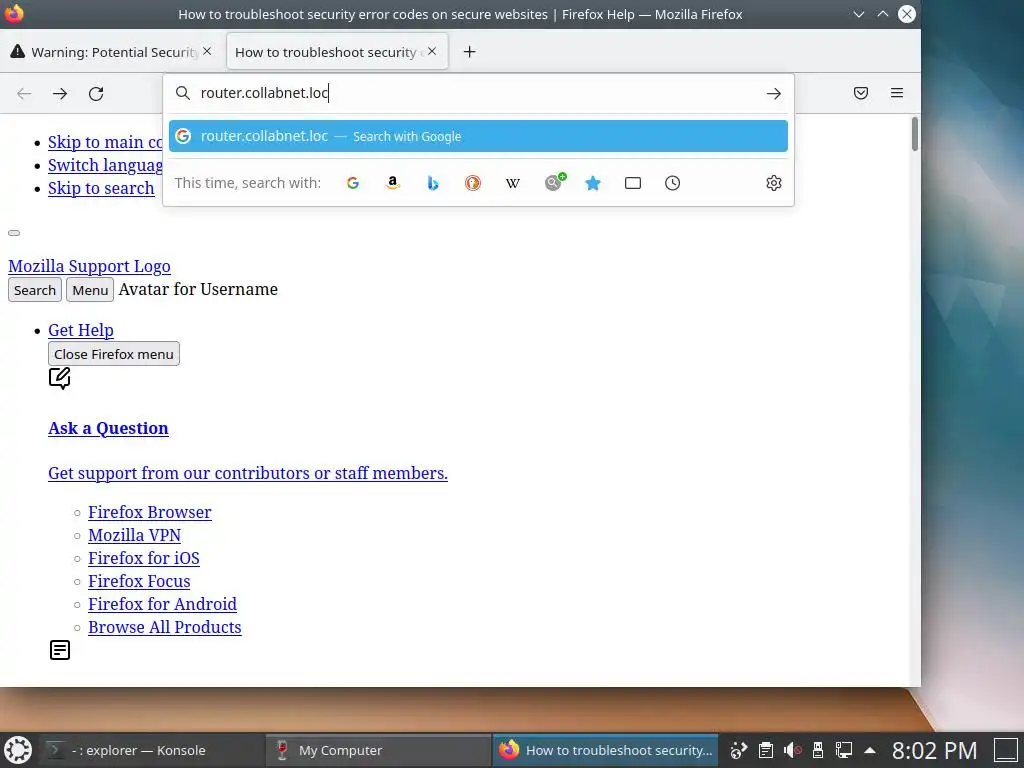Open KDE Connect tray icon
Viewport: 1024px width, 768px height.
pyautogui.click(x=739, y=750)
